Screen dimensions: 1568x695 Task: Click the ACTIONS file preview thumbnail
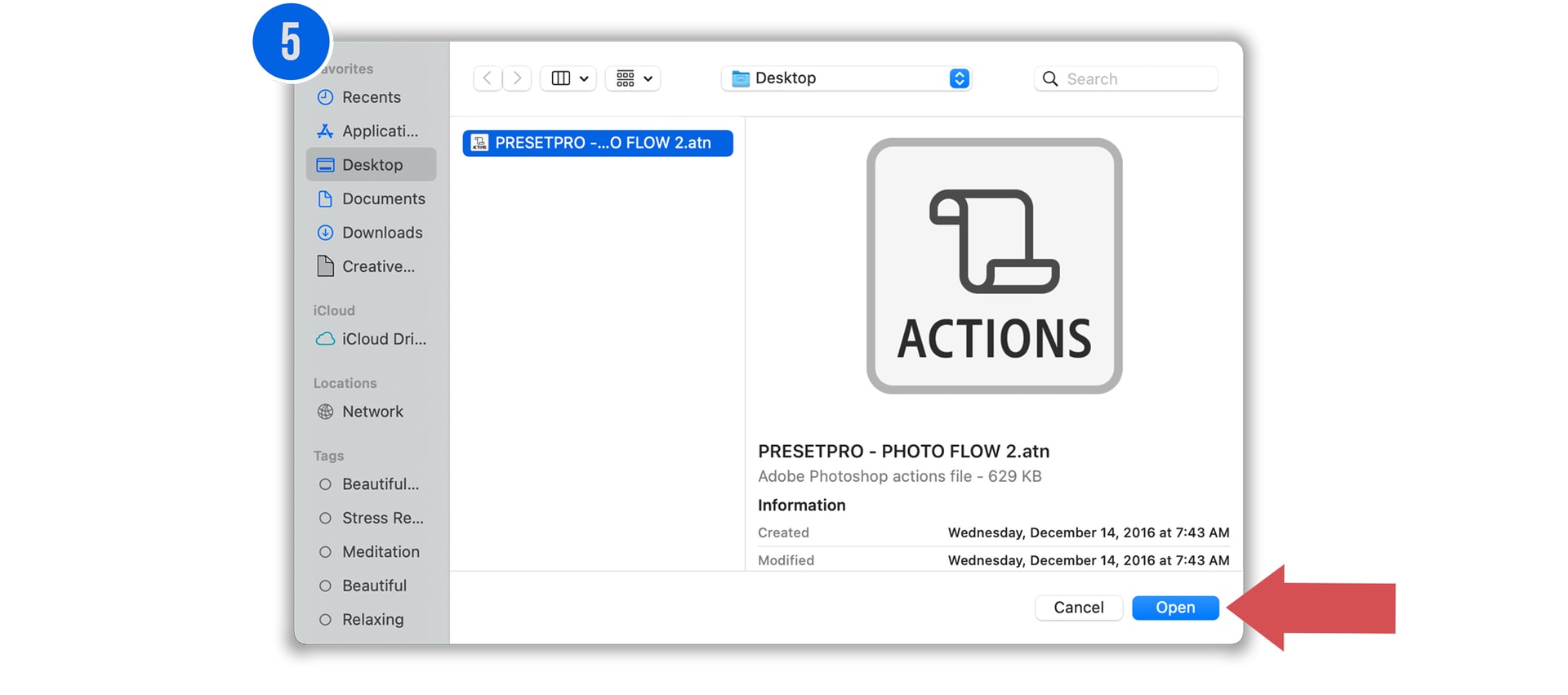click(994, 265)
